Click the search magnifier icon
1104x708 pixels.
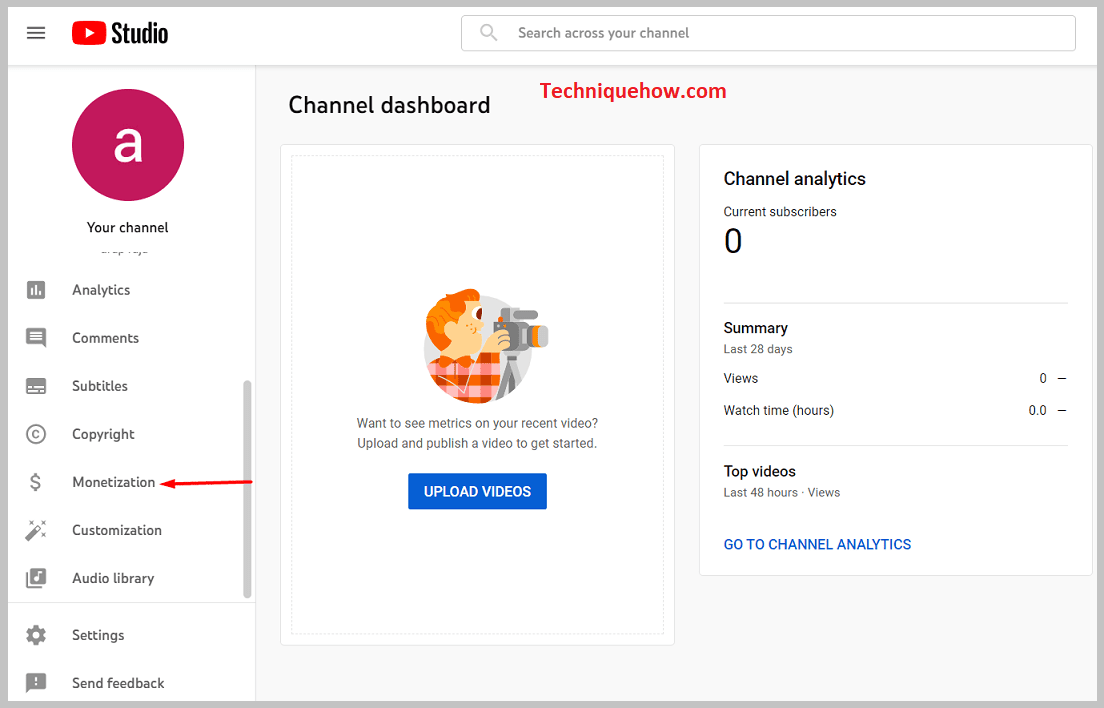coord(488,32)
